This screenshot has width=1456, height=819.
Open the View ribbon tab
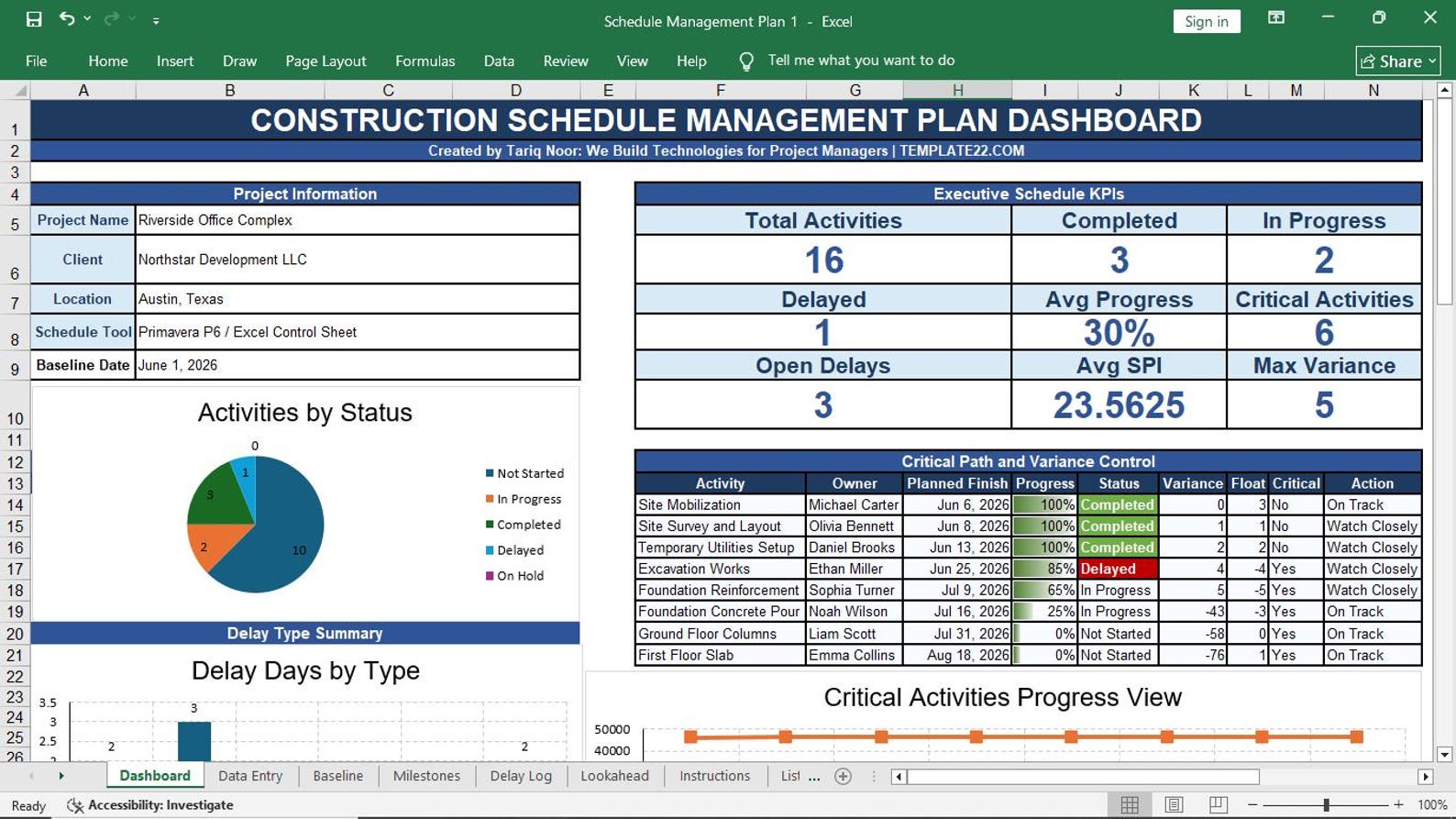632,61
